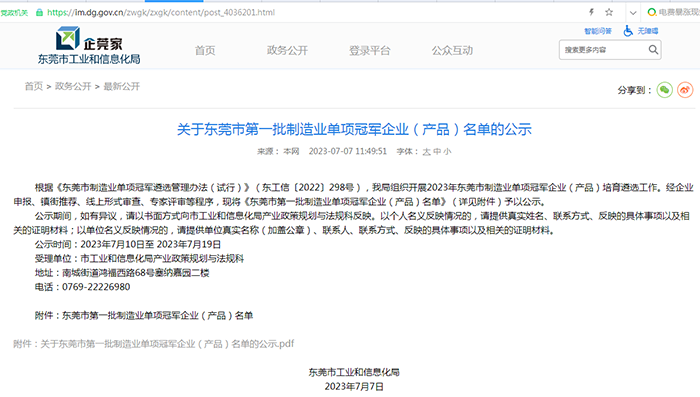Share to Weibo via red icon
Image resolution: width=700 pixels, height=397 pixels.
685,90
